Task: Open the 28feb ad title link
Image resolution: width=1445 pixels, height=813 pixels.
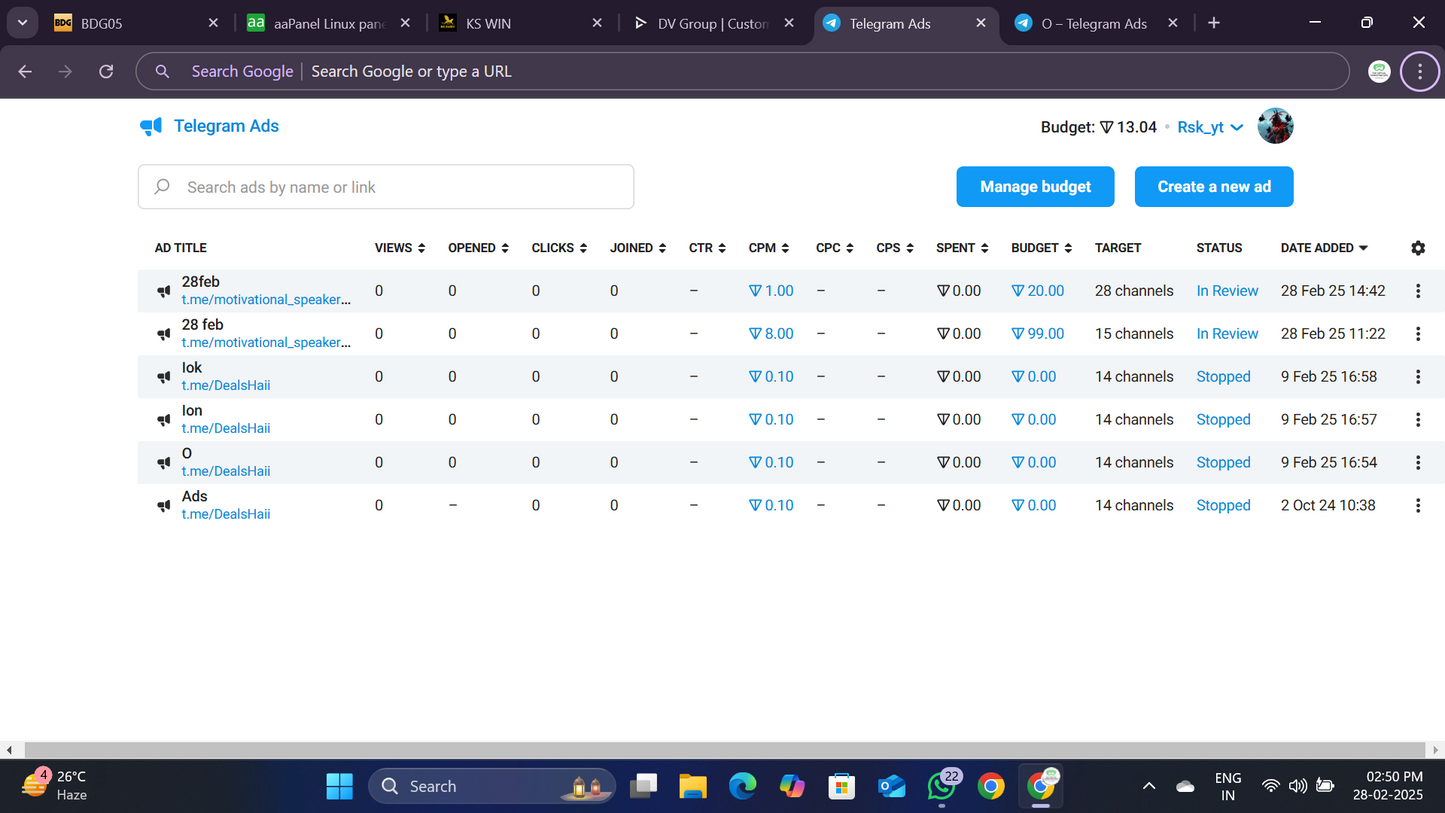Action: [200, 282]
